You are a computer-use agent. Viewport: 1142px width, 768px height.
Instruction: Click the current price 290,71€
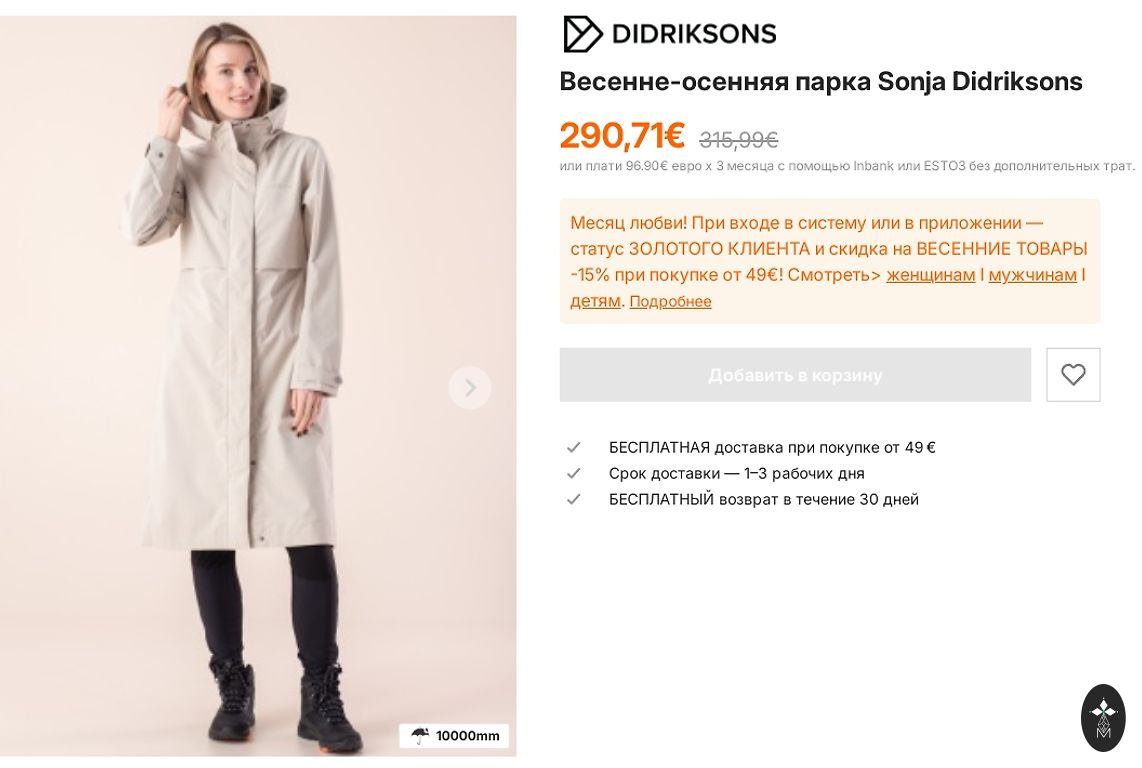pyautogui.click(x=622, y=136)
